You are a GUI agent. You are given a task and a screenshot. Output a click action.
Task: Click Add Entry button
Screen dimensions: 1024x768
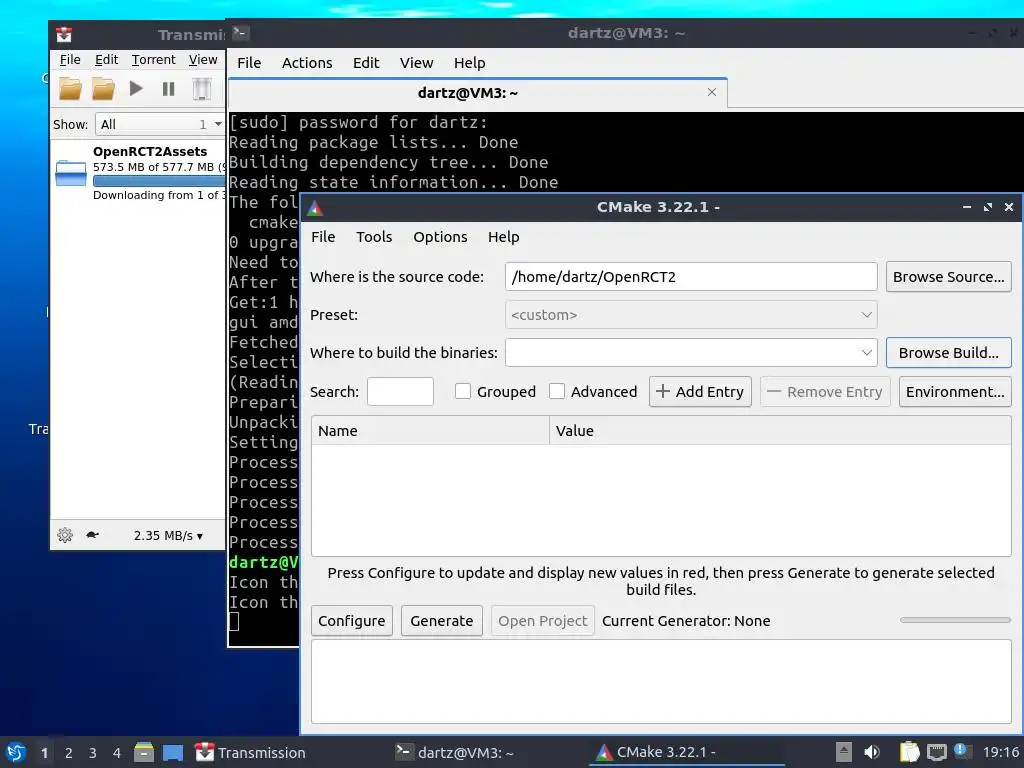700,391
